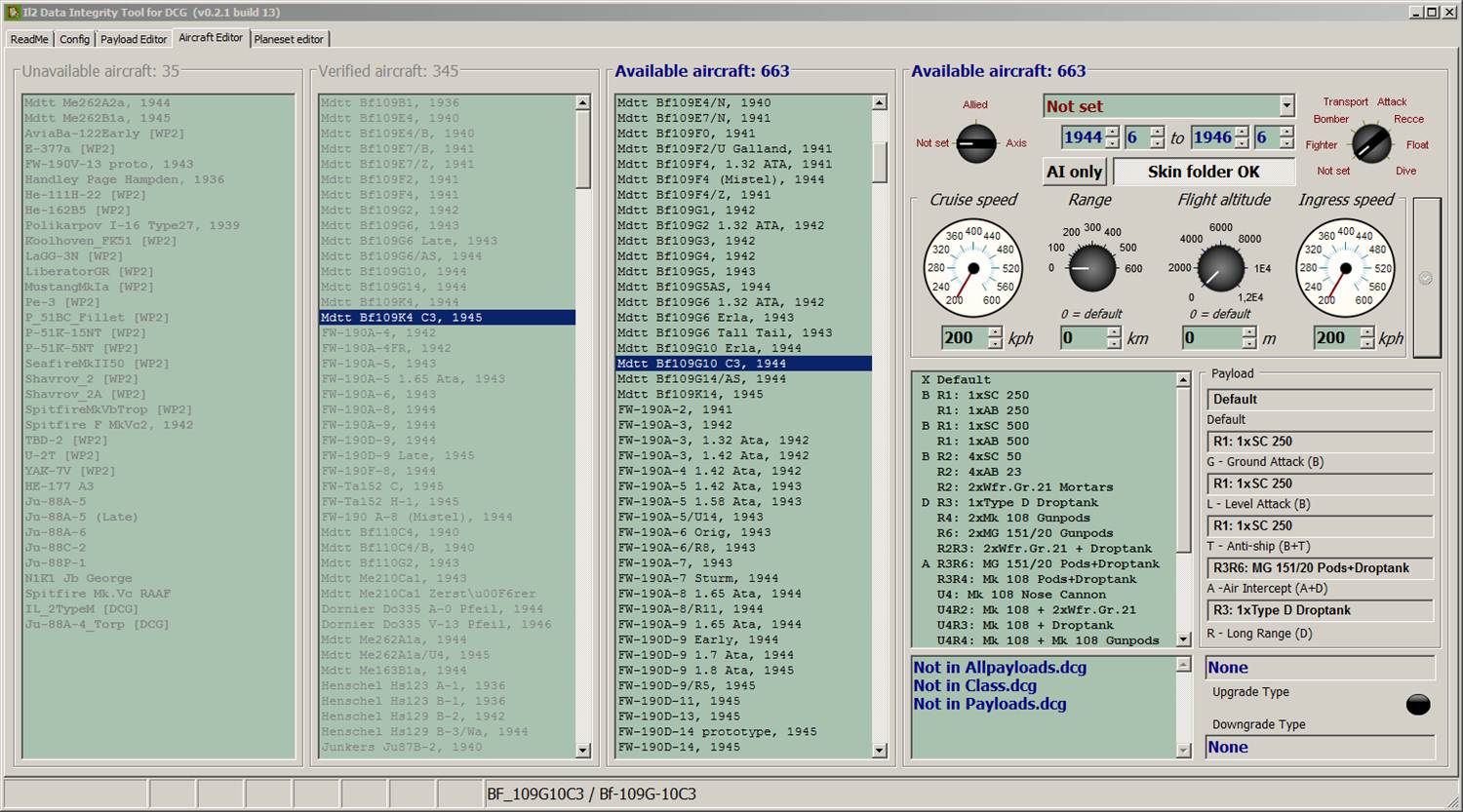Viewport: 1463px width, 812px height.
Task: Open the Planeset editor tab
Action: (289, 39)
